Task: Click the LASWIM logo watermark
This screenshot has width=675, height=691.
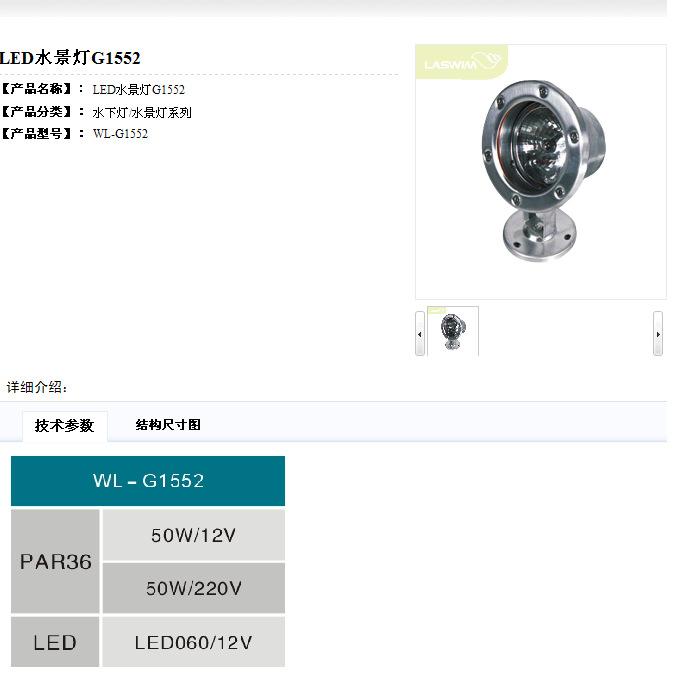Action: (x=462, y=62)
